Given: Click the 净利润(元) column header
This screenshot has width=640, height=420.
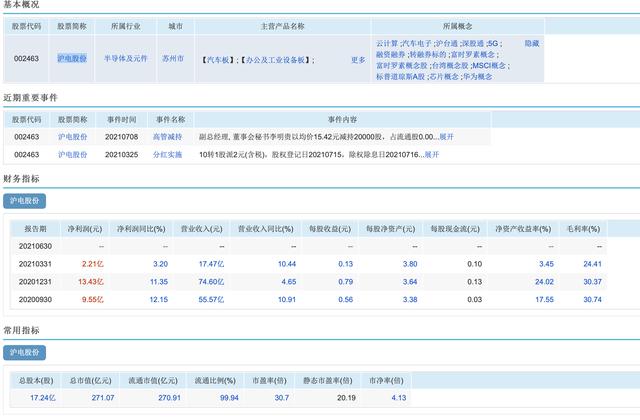Looking at the screenshot, I should click(85, 229).
